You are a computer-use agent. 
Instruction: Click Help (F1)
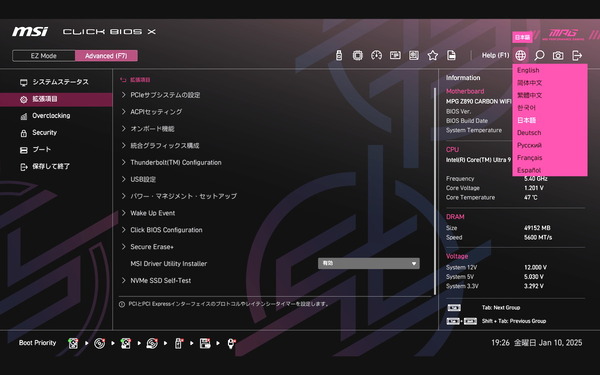pos(495,55)
